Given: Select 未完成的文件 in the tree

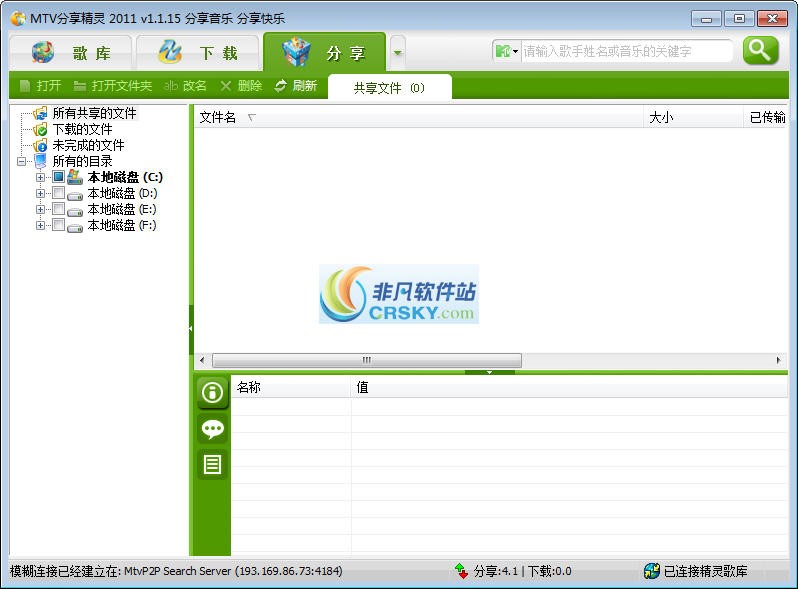Looking at the screenshot, I should click(89, 145).
